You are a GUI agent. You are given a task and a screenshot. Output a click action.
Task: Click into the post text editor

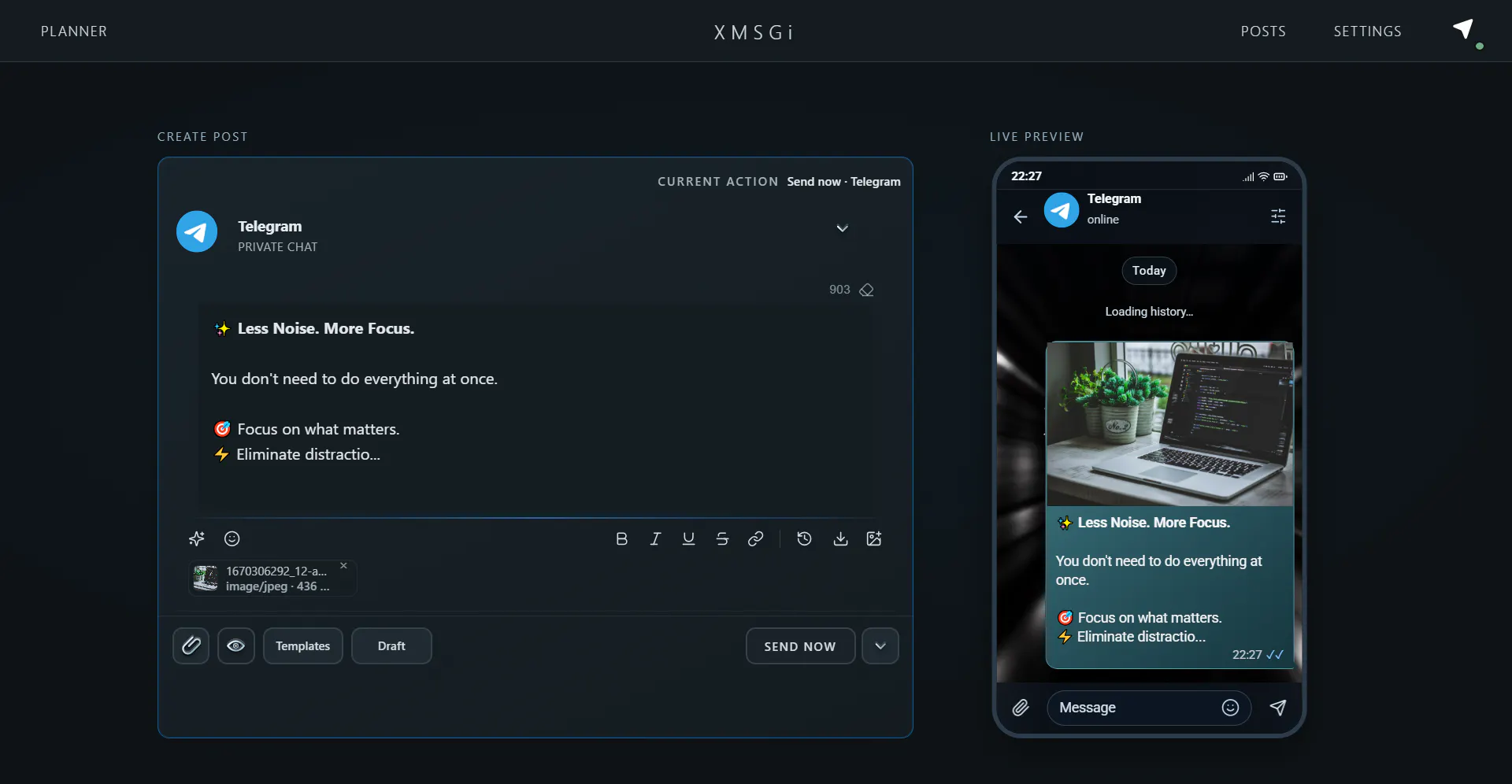[535, 409]
